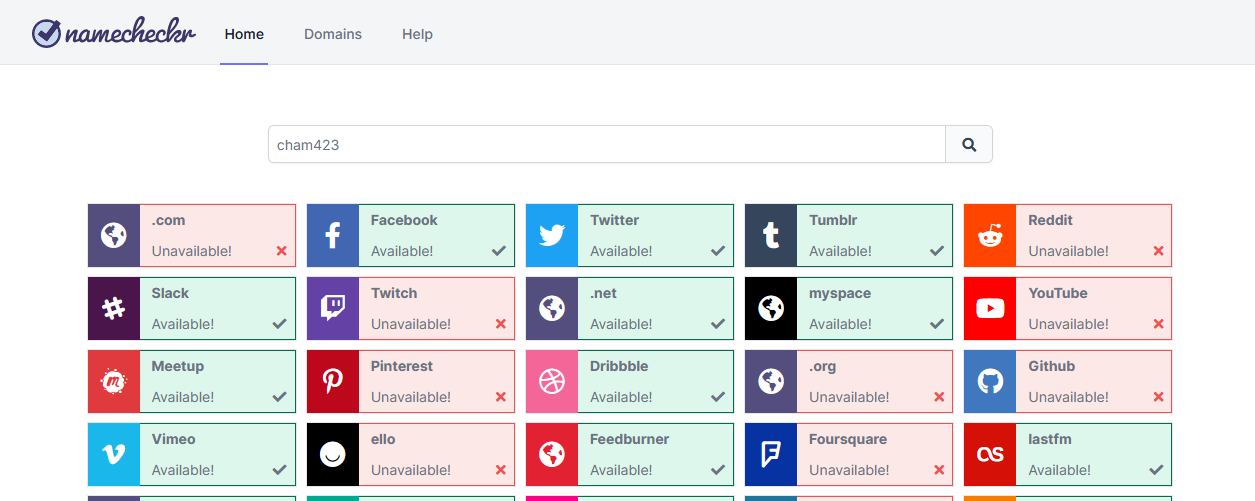
Task: Click the Pinterest logo icon
Action: coord(333,382)
